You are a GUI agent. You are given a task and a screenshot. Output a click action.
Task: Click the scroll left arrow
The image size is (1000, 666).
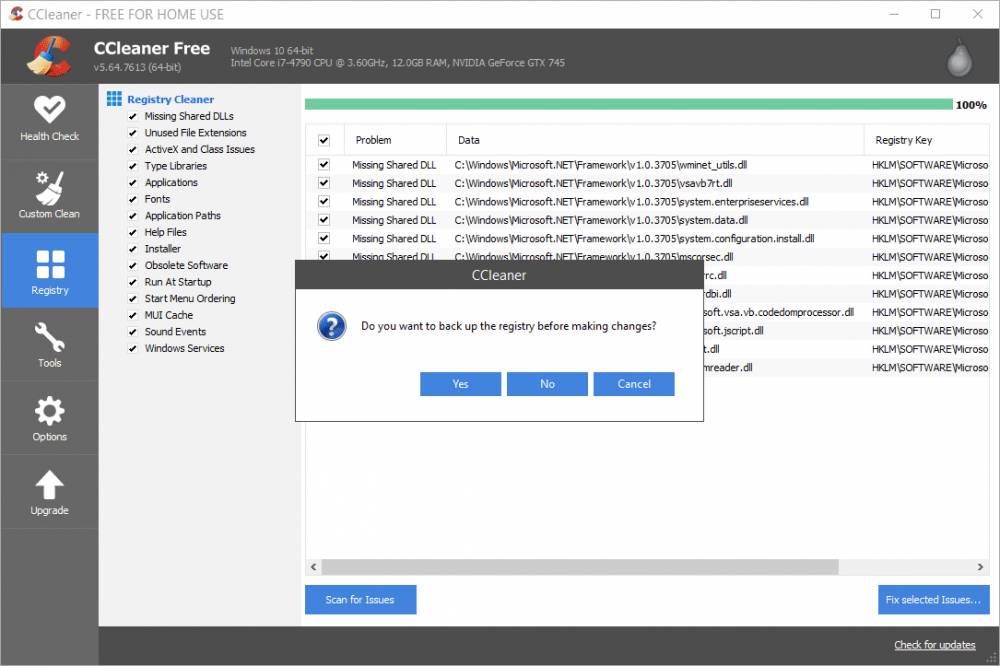313,567
